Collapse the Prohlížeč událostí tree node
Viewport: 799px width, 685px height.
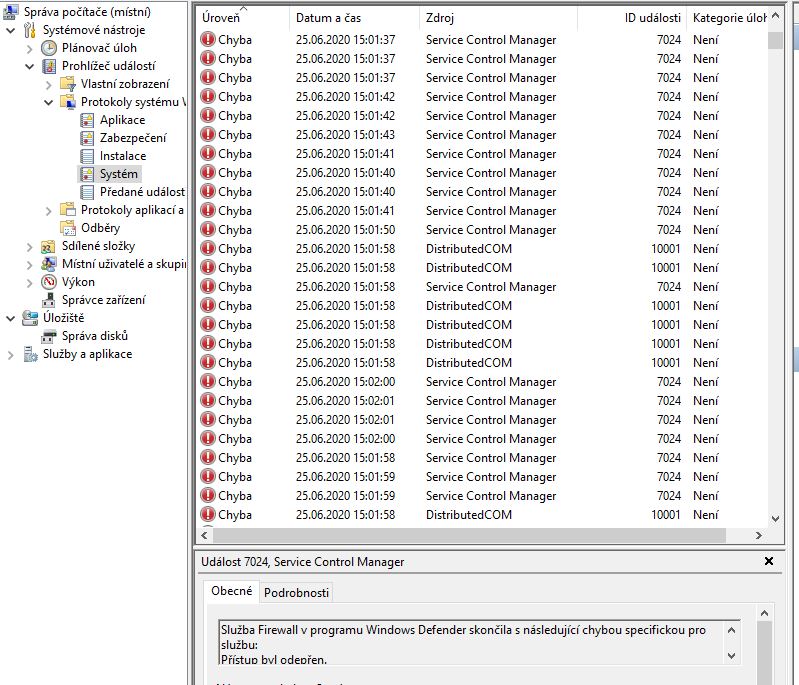(30, 66)
